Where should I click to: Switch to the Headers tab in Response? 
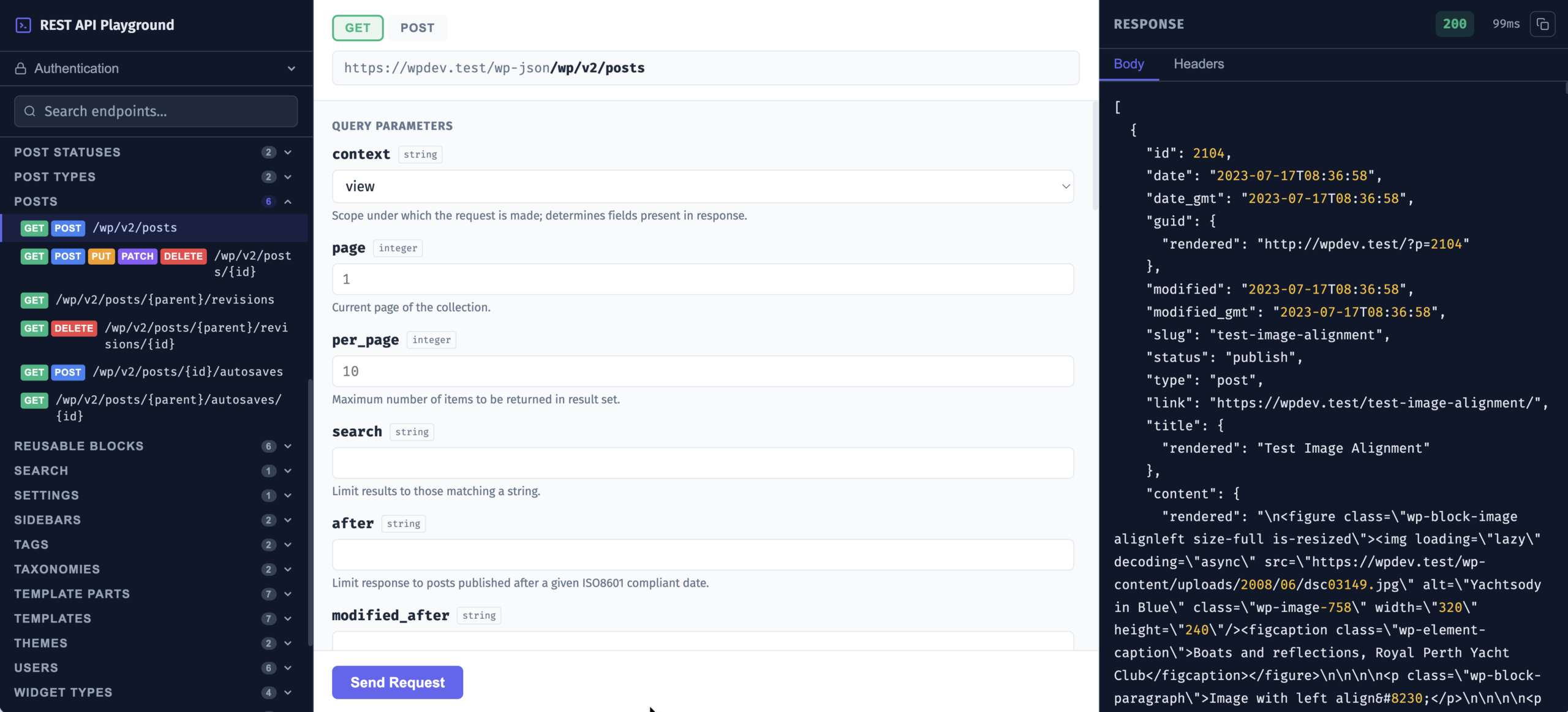[x=1198, y=64]
